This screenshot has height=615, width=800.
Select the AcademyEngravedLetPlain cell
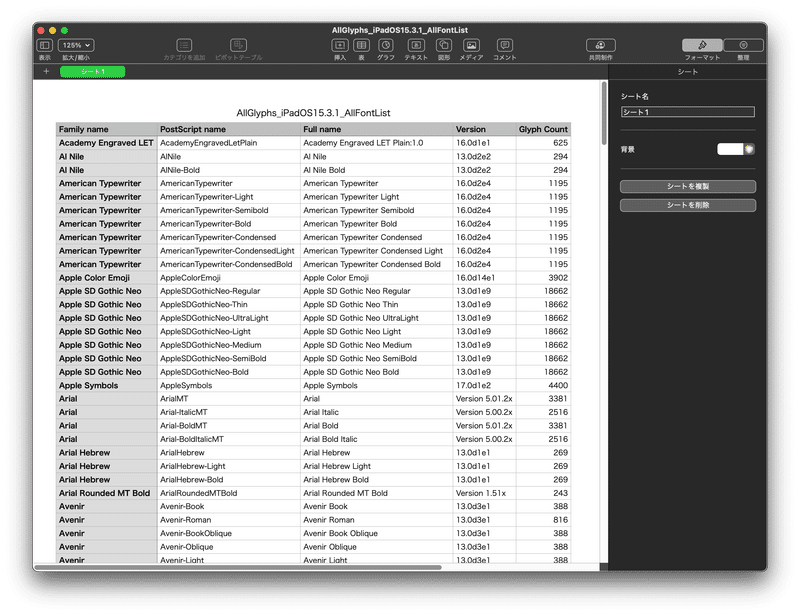coord(229,143)
